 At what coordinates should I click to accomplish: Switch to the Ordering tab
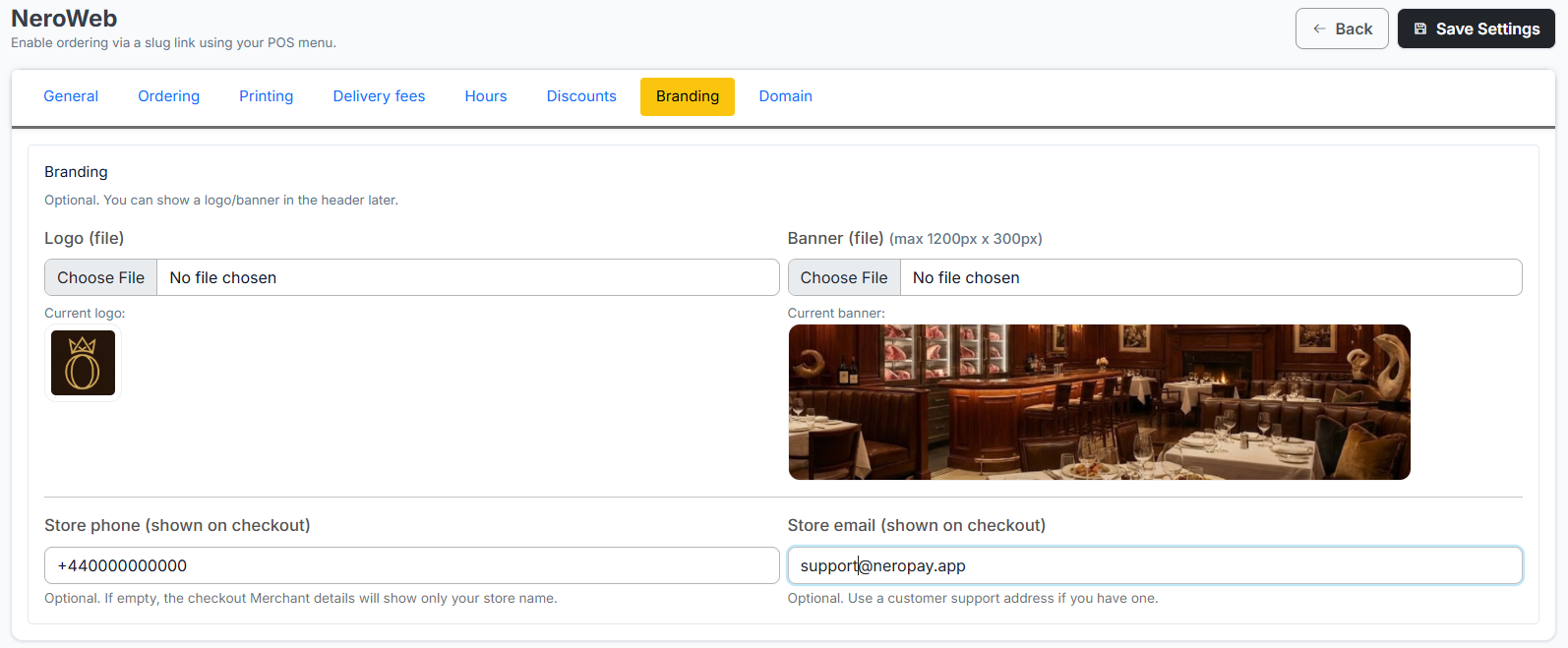[x=168, y=96]
